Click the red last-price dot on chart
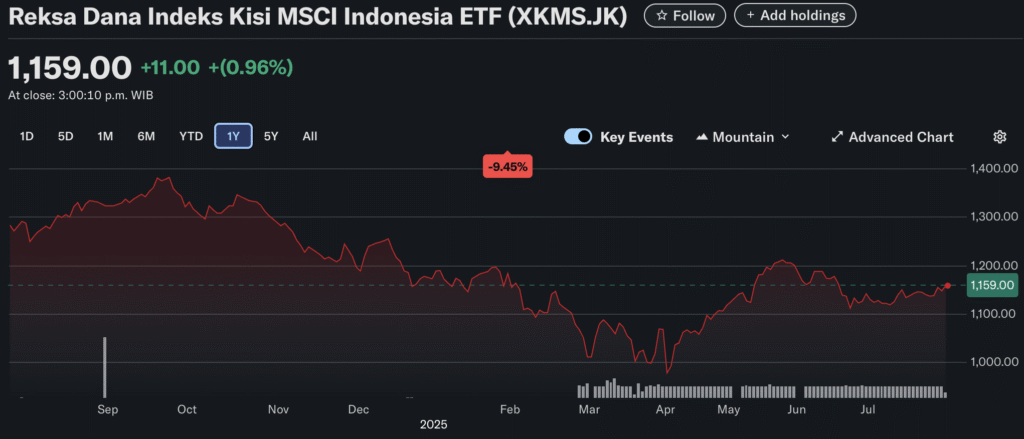 948,285
